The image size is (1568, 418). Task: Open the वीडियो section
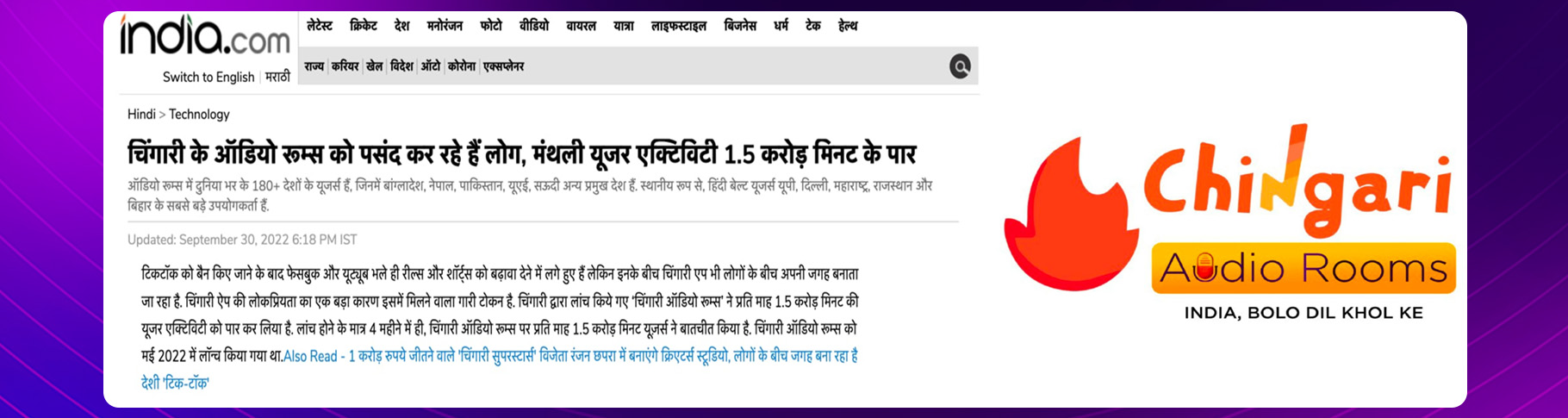click(534, 26)
